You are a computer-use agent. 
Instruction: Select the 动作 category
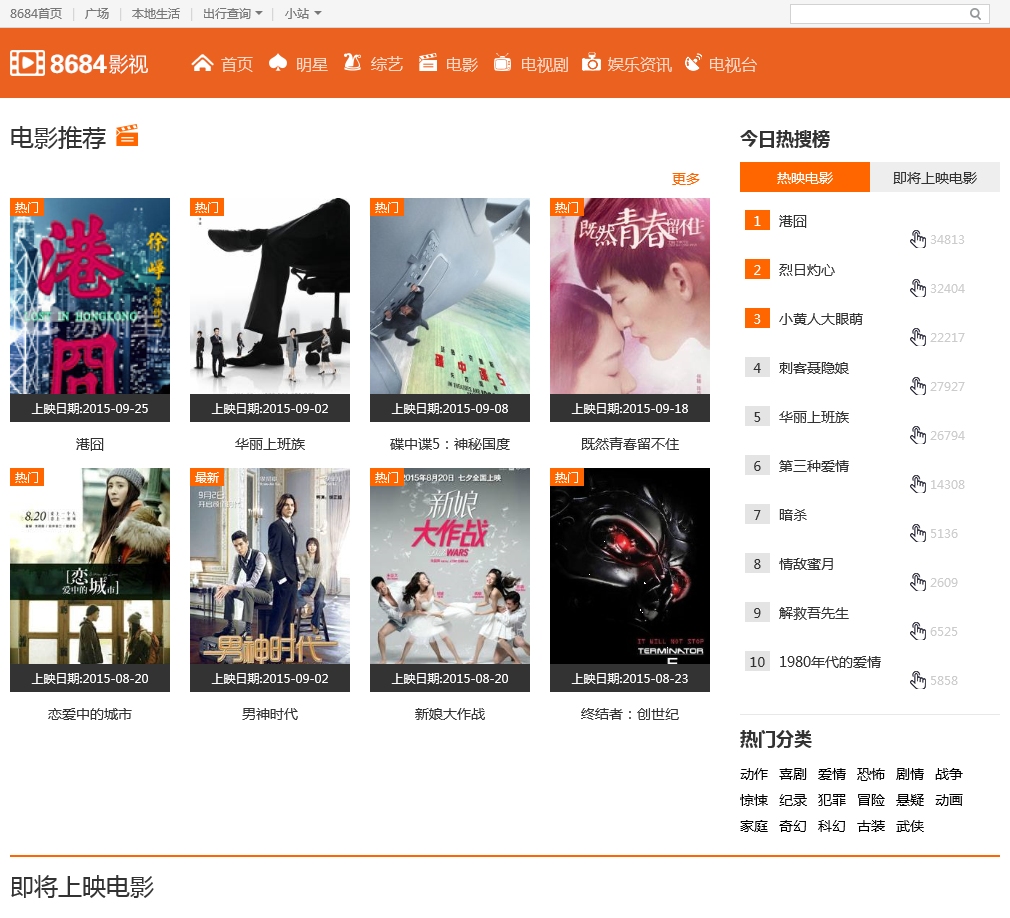pyautogui.click(x=754, y=774)
